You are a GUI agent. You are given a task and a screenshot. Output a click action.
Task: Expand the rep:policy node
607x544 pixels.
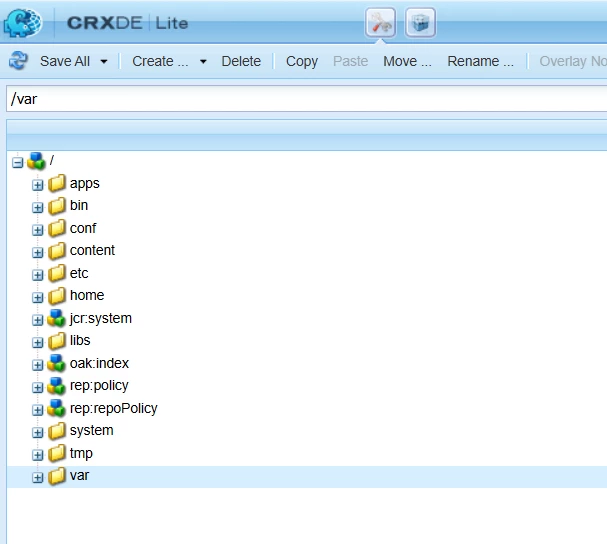[38, 388]
